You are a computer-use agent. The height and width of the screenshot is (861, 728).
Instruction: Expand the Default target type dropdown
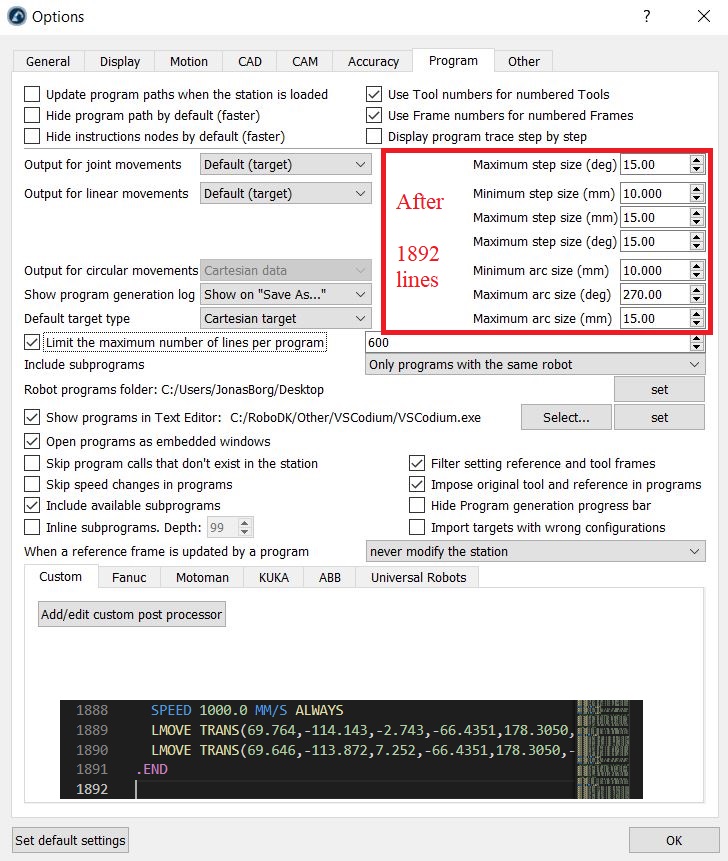tap(285, 319)
